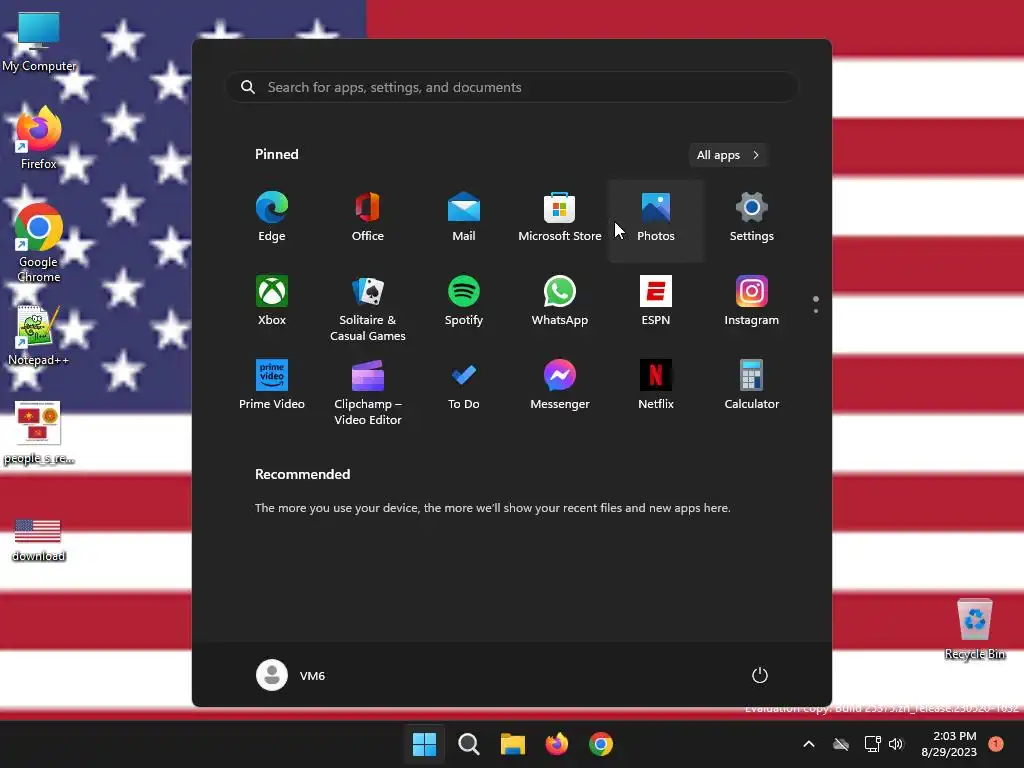Open the network status tray icon

click(x=872, y=744)
